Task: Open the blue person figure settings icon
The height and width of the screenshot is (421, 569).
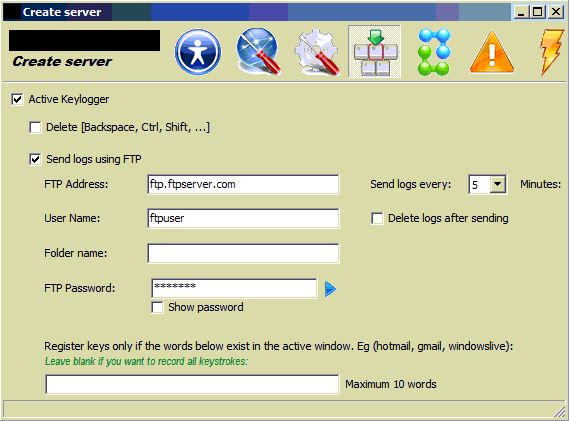Action: tap(198, 52)
